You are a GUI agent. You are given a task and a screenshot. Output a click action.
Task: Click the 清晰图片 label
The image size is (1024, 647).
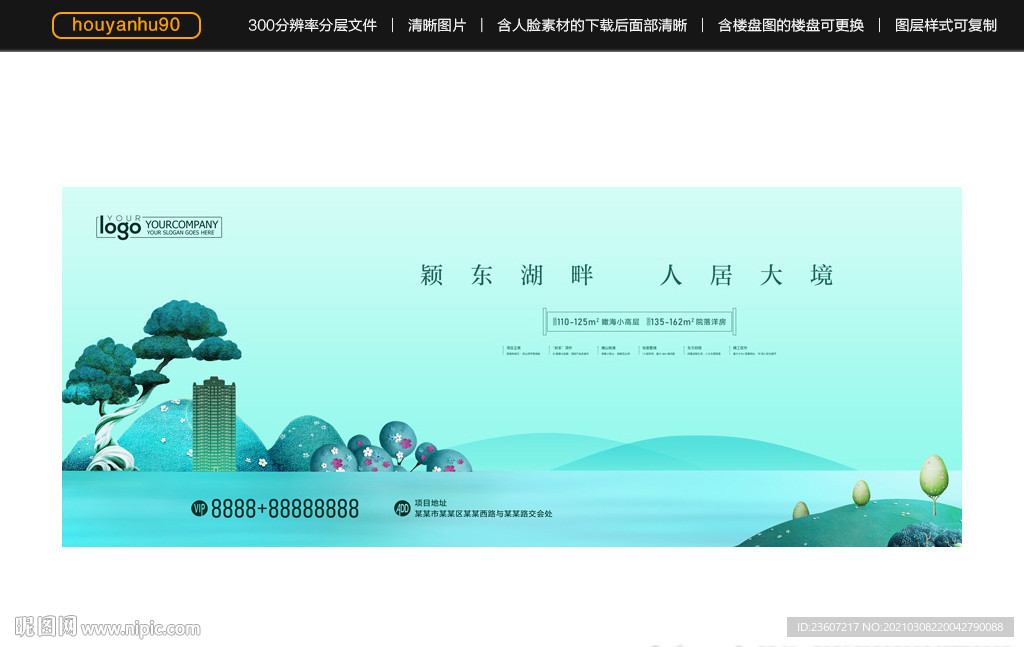coord(436,25)
